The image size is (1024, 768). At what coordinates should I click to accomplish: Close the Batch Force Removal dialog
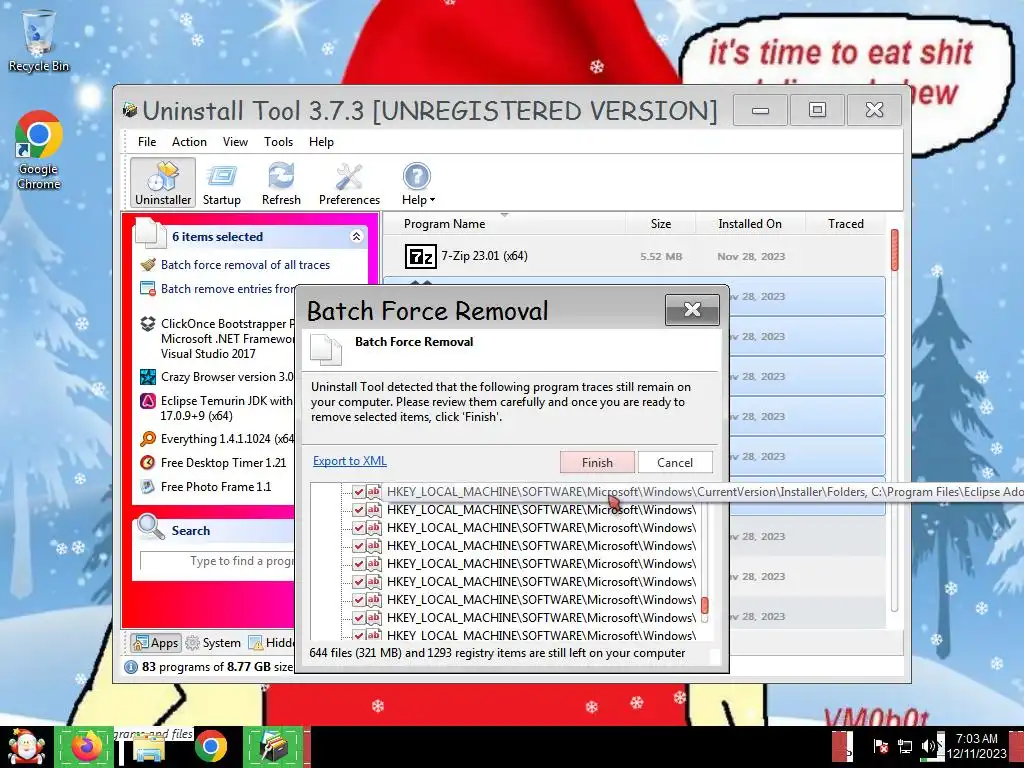[x=692, y=309]
